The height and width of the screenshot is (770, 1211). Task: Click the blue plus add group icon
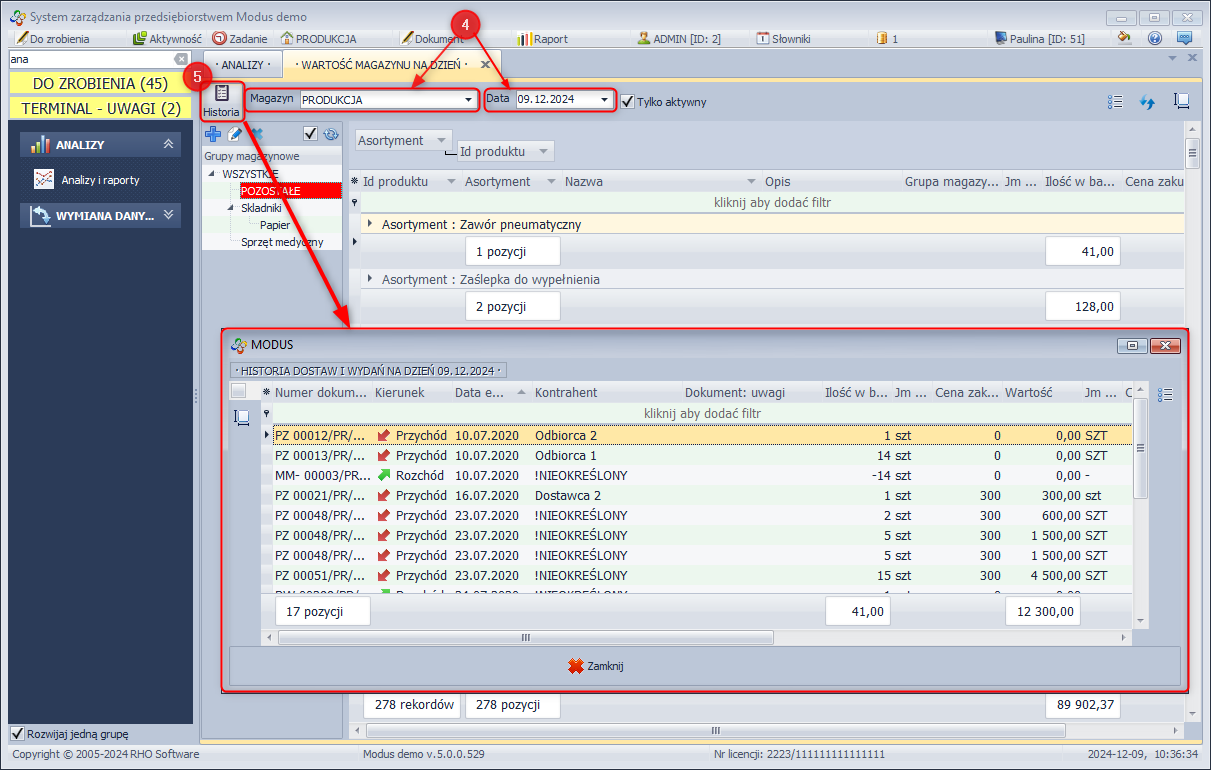click(x=213, y=134)
